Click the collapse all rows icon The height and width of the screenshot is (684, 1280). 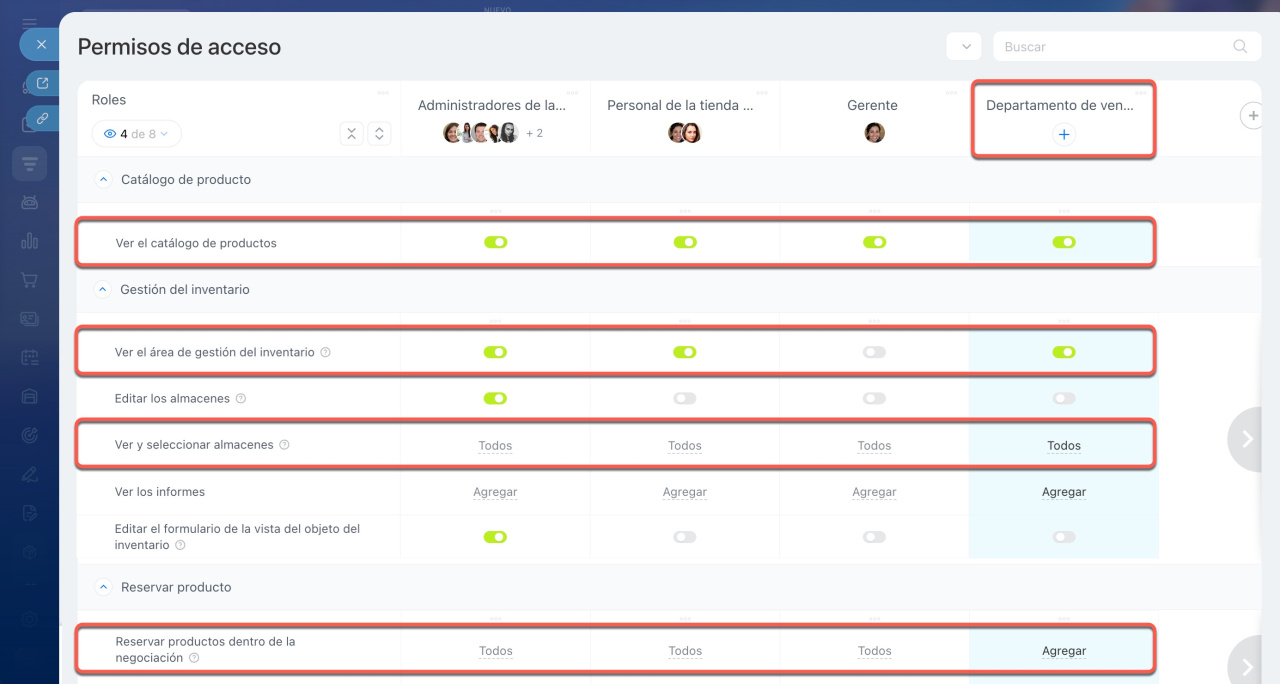point(351,134)
